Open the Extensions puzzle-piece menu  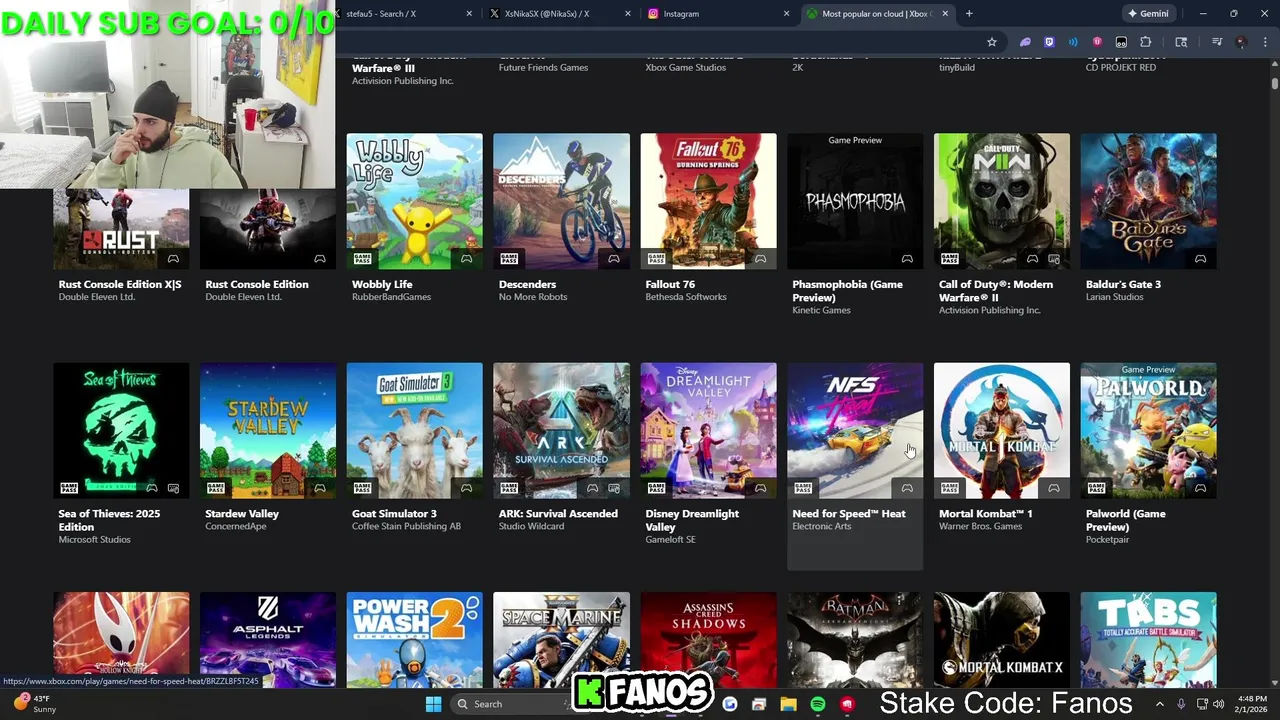pos(1146,42)
